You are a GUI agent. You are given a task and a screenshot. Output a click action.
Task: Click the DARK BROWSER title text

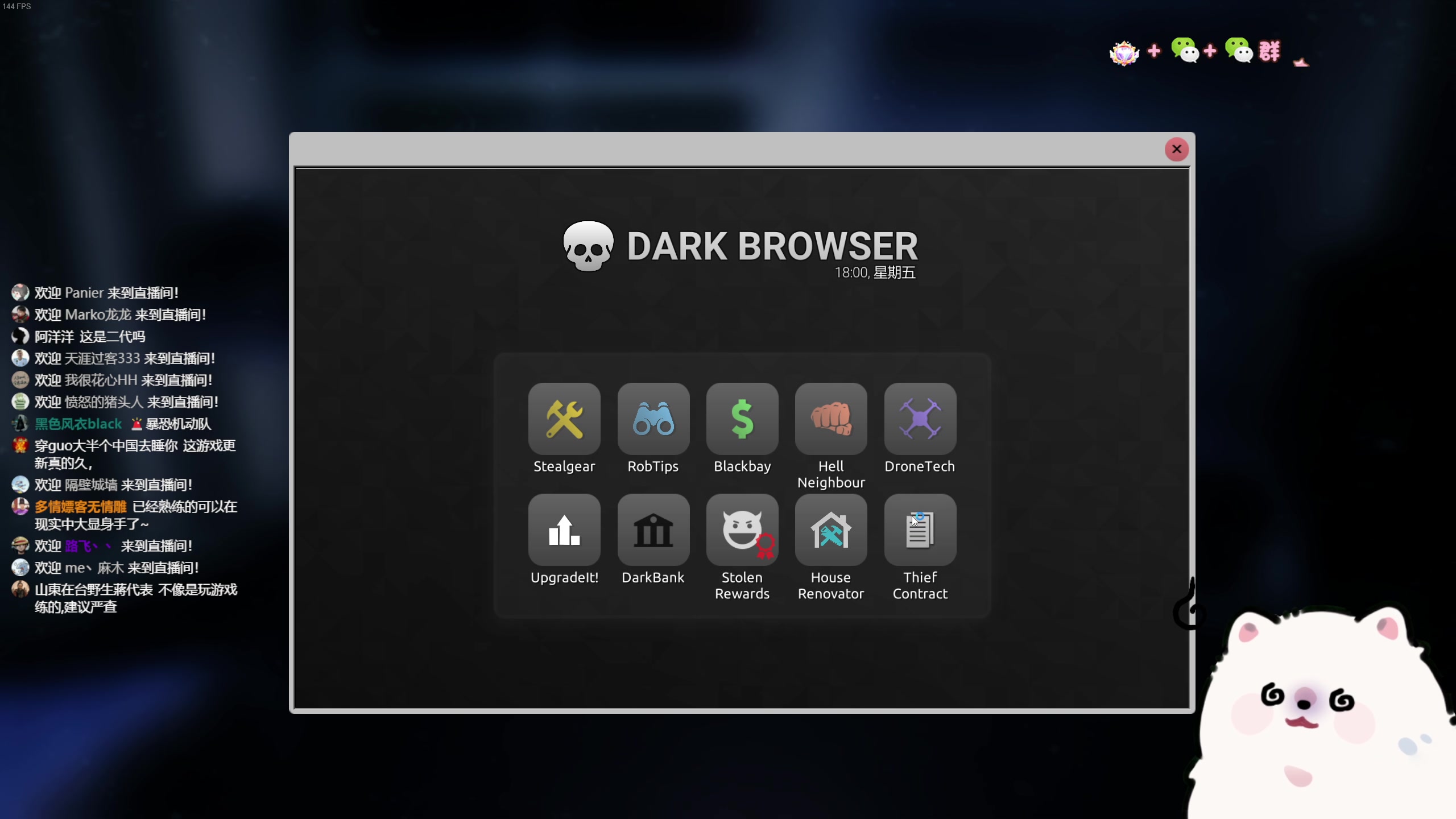tap(772, 246)
